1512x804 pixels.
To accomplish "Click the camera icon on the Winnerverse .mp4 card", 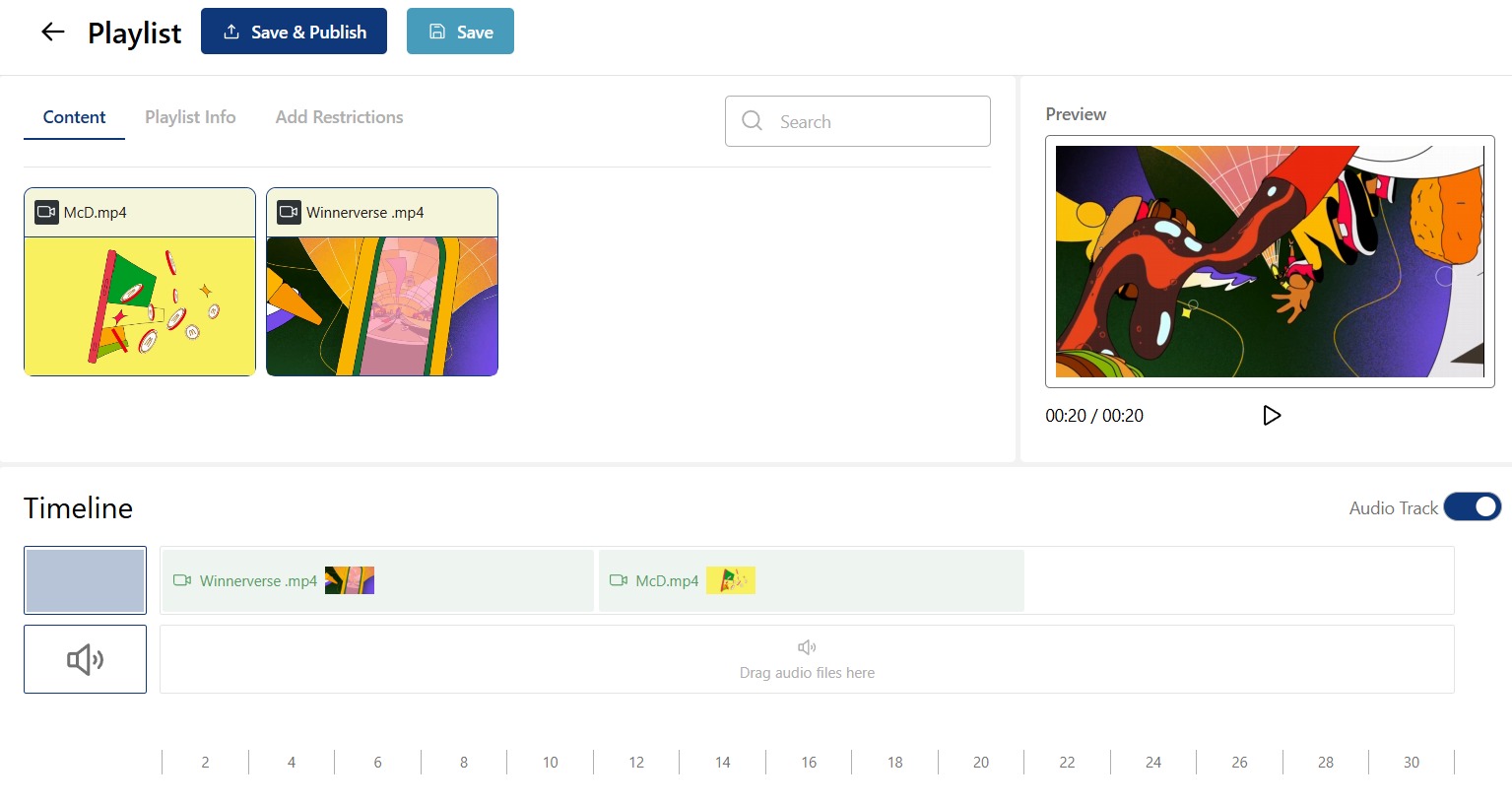I will 289,212.
